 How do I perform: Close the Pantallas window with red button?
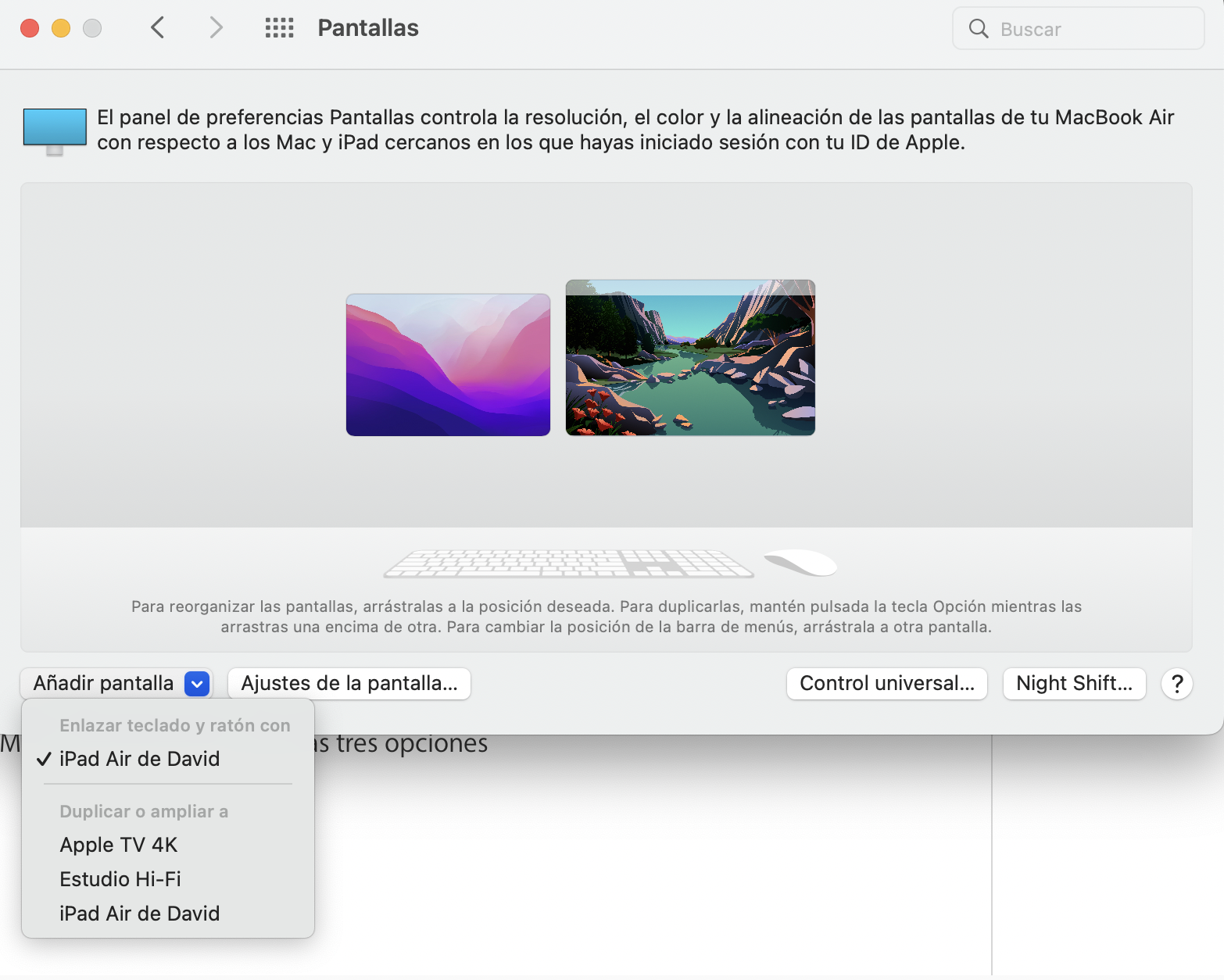click(30, 28)
